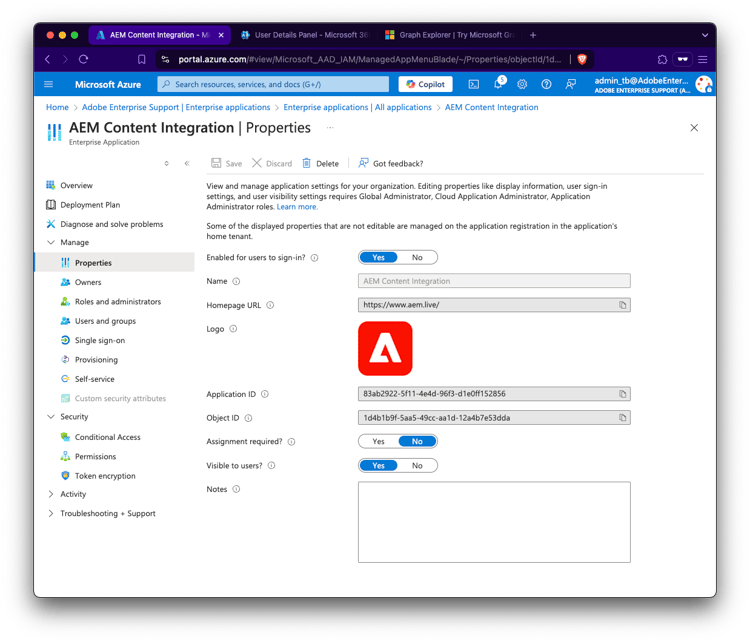
Task: Open Roles and administrators
Action: click(x=118, y=301)
